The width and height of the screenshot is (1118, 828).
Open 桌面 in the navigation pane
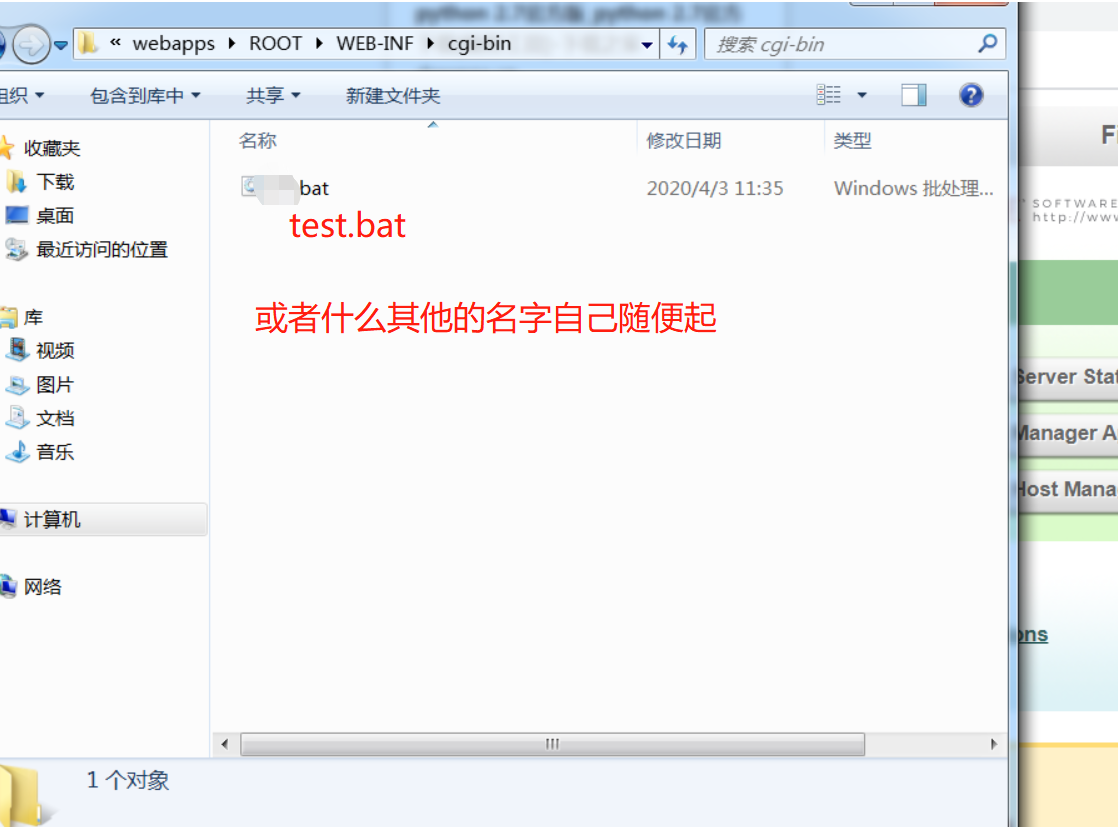tap(56, 215)
